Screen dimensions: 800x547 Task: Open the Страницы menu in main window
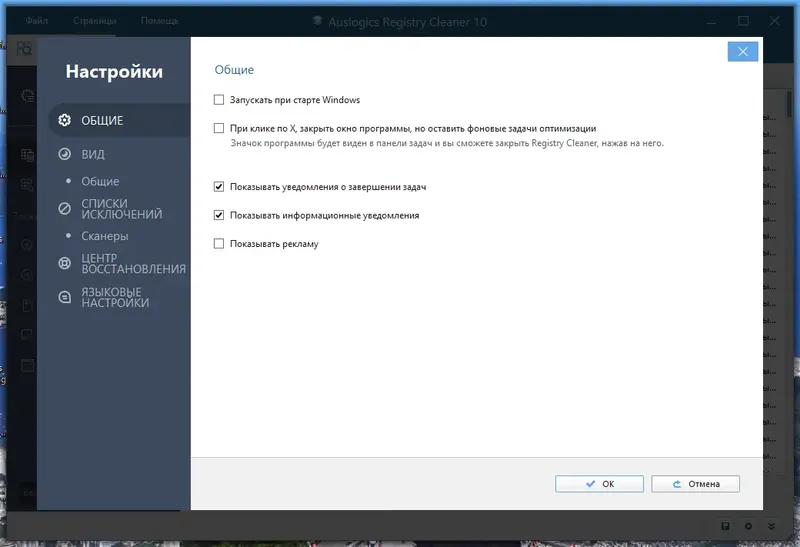(x=94, y=20)
